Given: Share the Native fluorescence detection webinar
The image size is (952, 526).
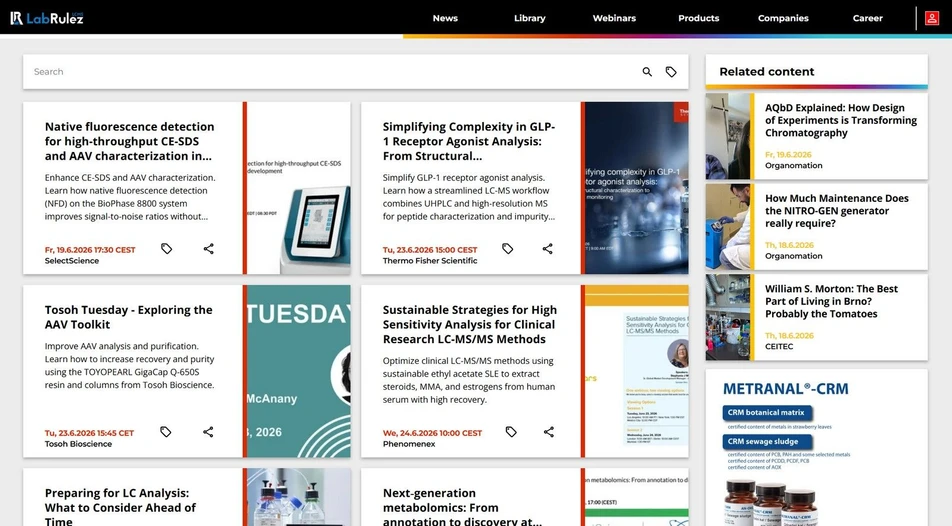Looking at the screenshot, I should click(208, 248).
